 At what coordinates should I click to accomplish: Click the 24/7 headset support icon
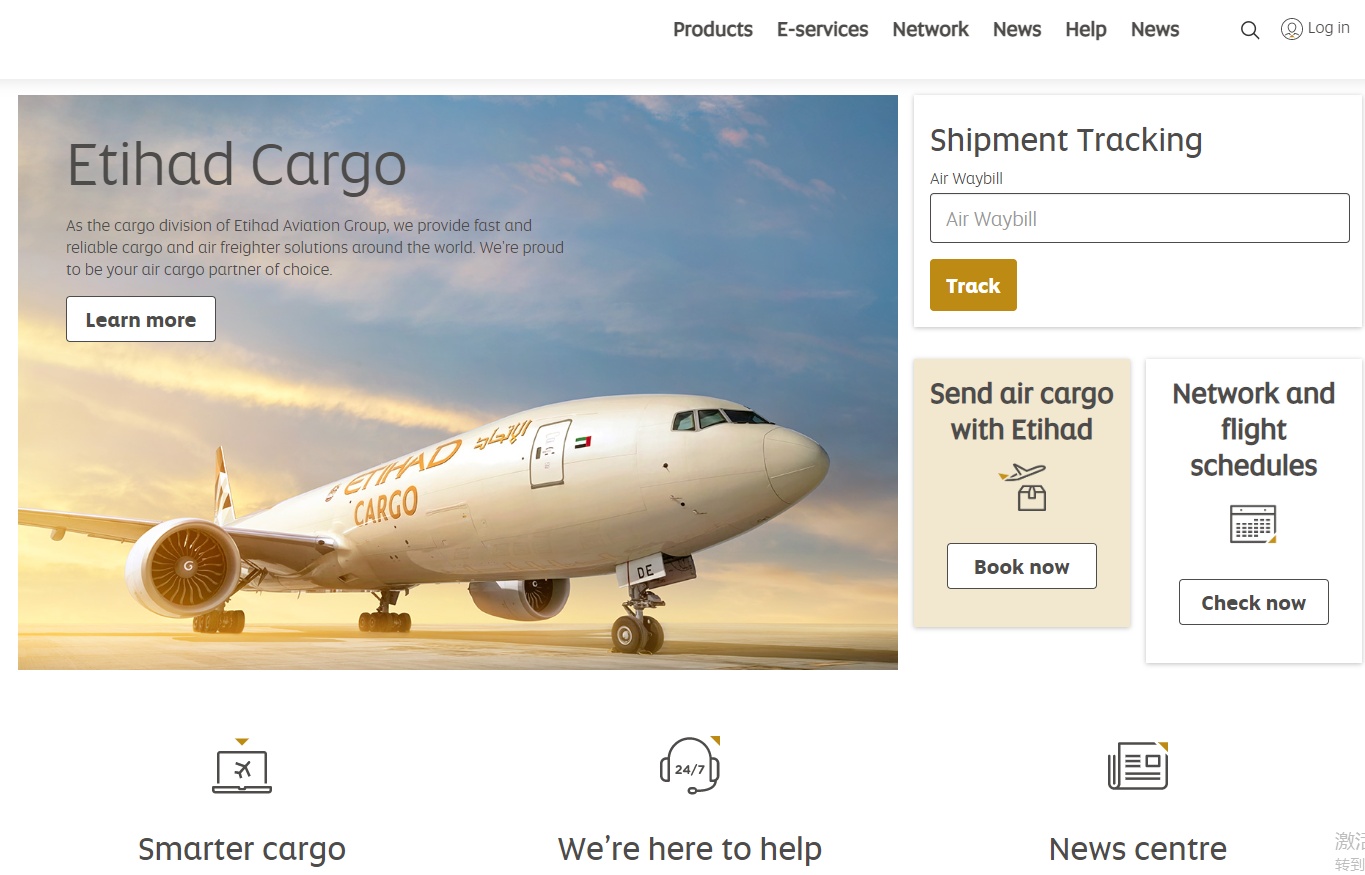tap(690, 765)
